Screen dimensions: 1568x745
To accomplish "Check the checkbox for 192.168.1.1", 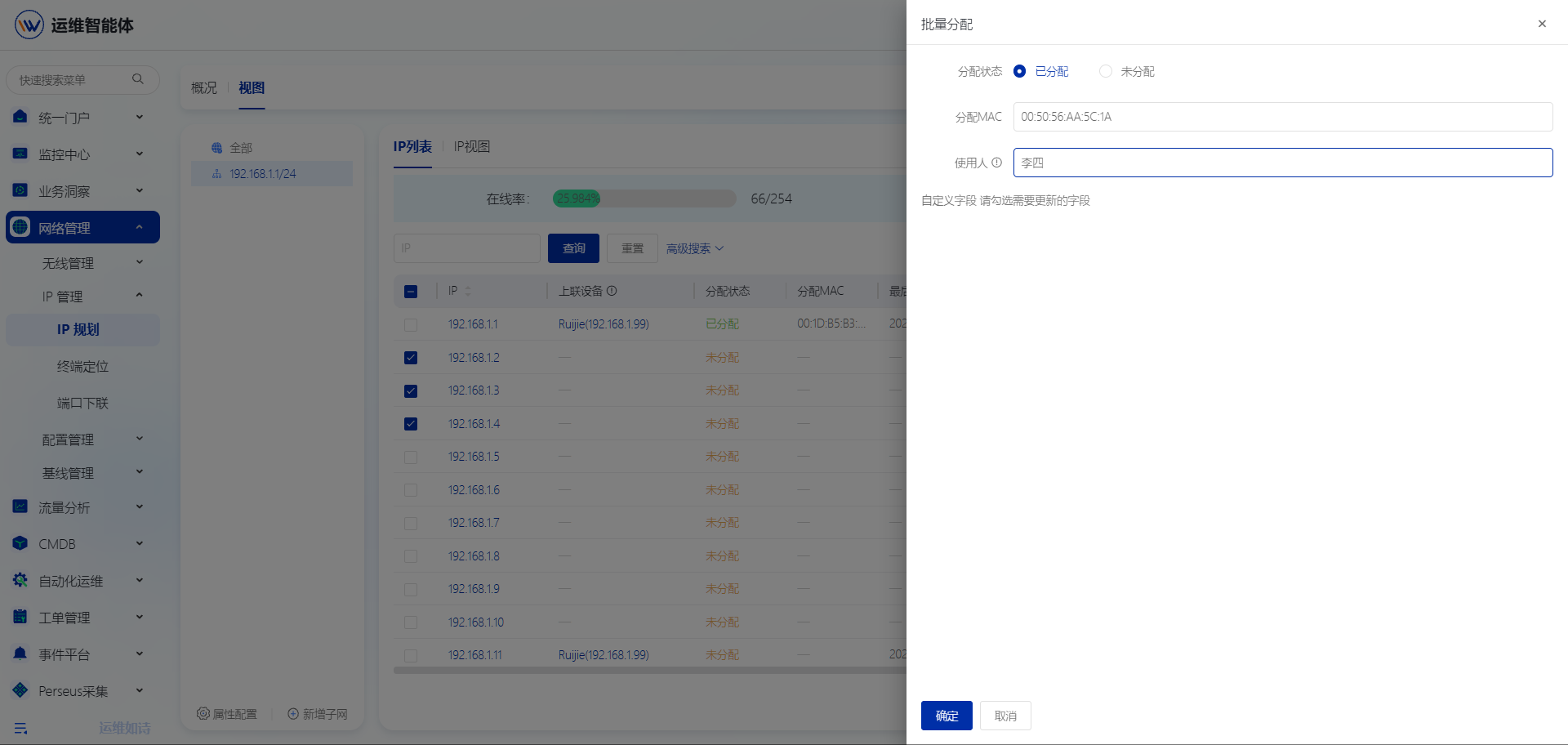I will (x=411, y=324).
